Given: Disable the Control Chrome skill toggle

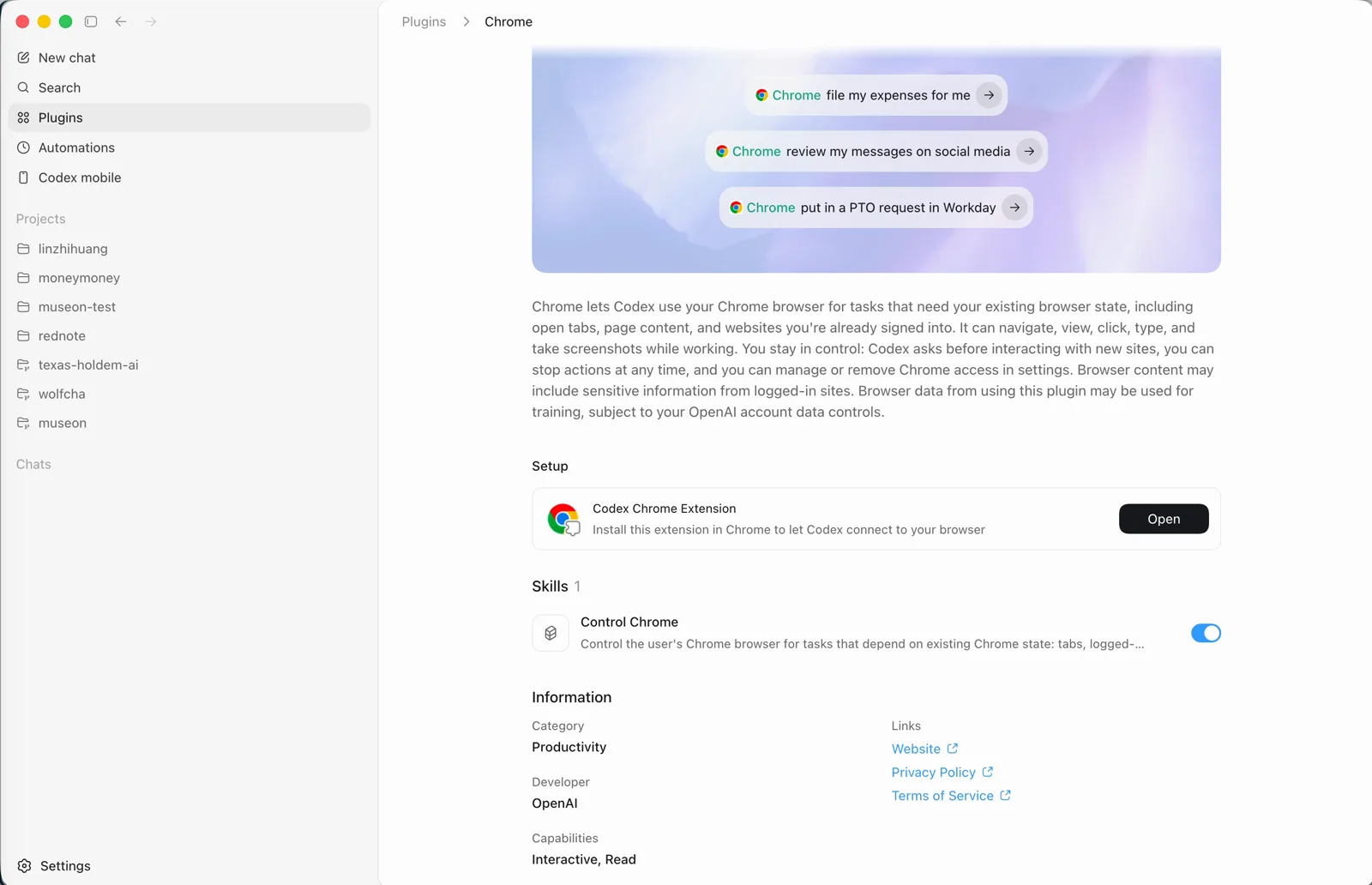Looking at the screenshot, I should click(x=1206, y=633).
